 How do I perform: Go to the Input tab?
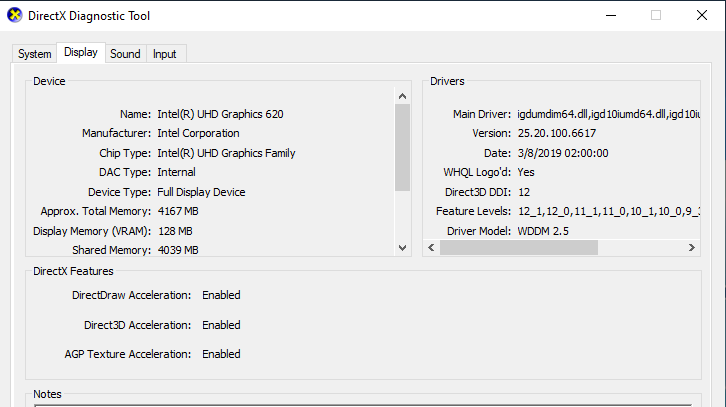click(x=165, y=54)
